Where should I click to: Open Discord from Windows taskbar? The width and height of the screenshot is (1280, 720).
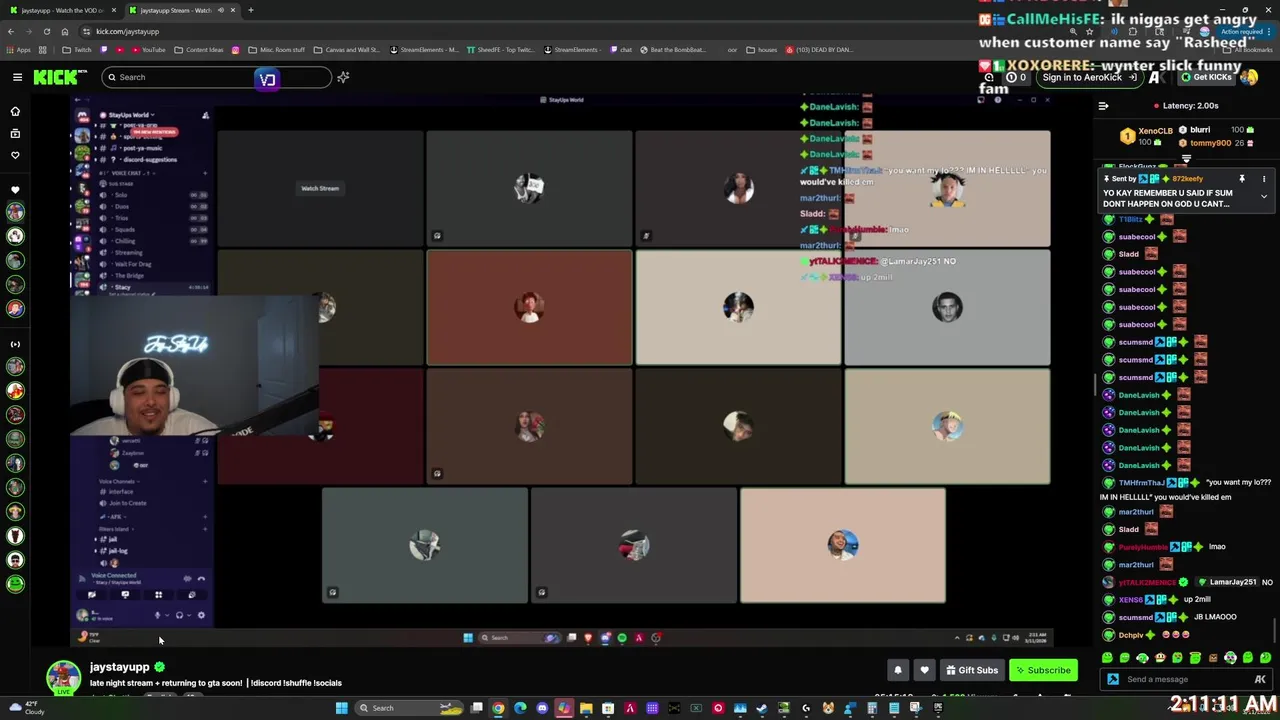click(542, 708)
